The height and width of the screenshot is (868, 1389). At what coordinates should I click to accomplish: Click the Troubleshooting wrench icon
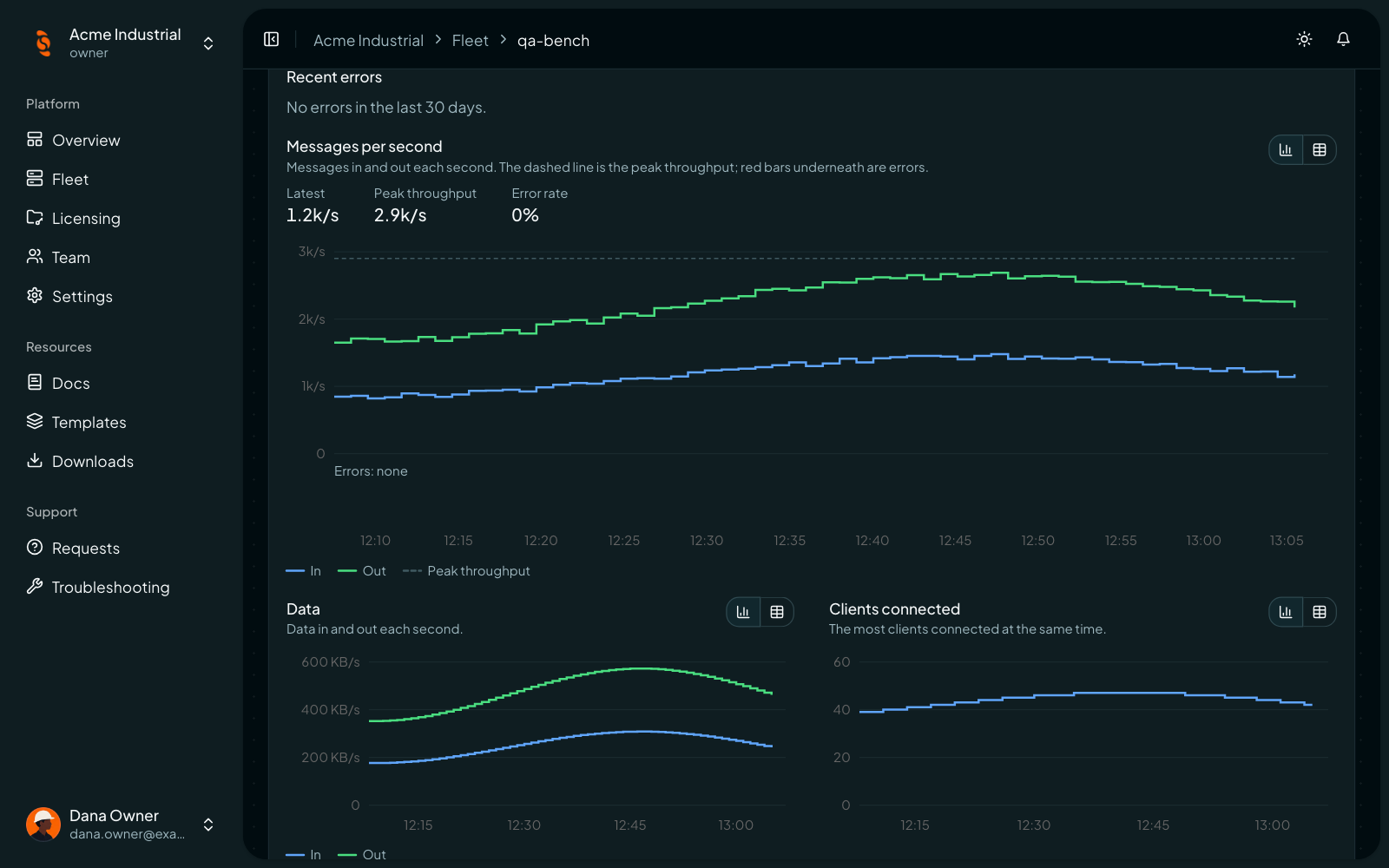tap(35, 587)
